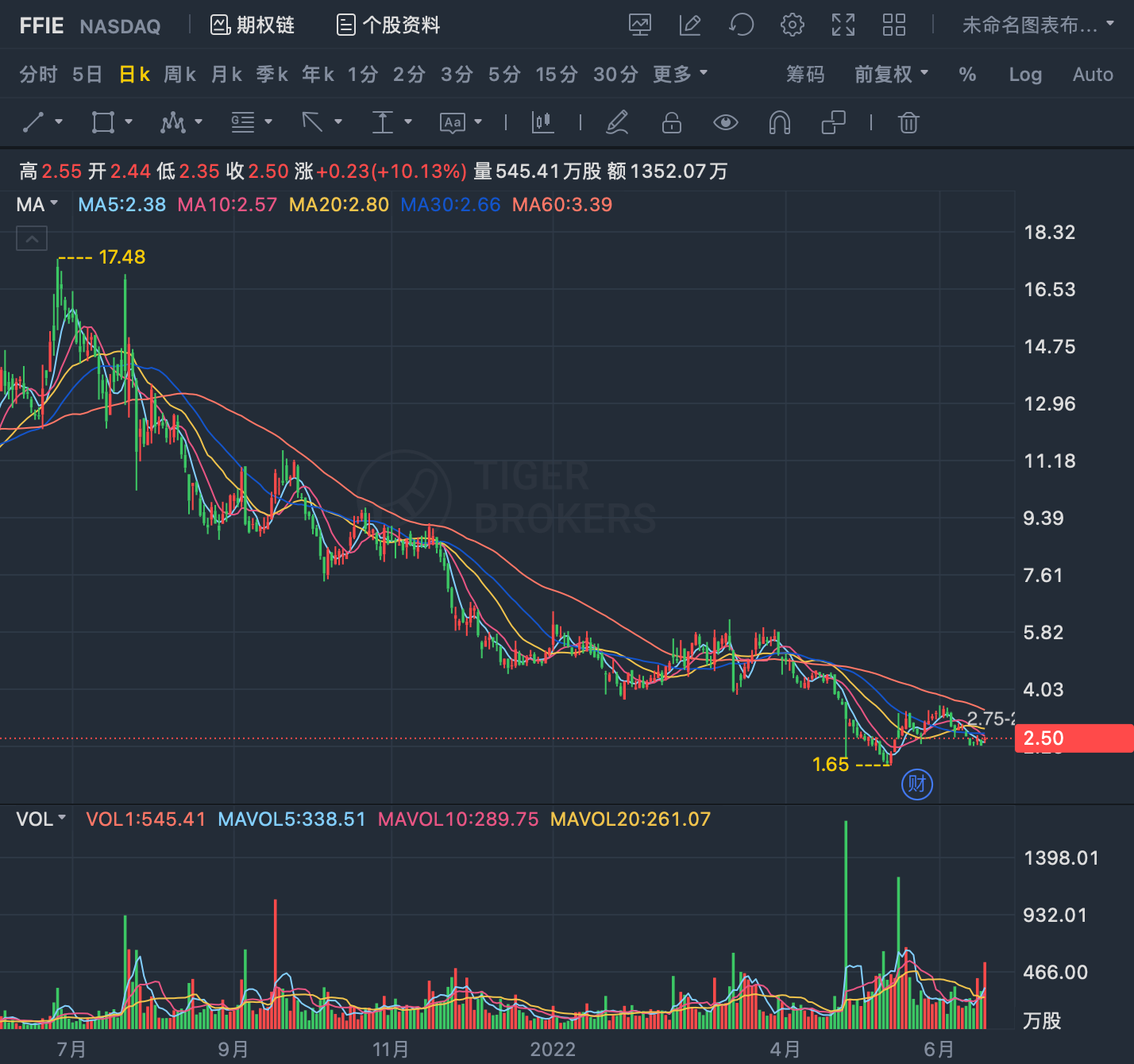Expand the MA indicator dropdown
This screenshot has width=1134, height=1064.
click(x=37, y=205)
